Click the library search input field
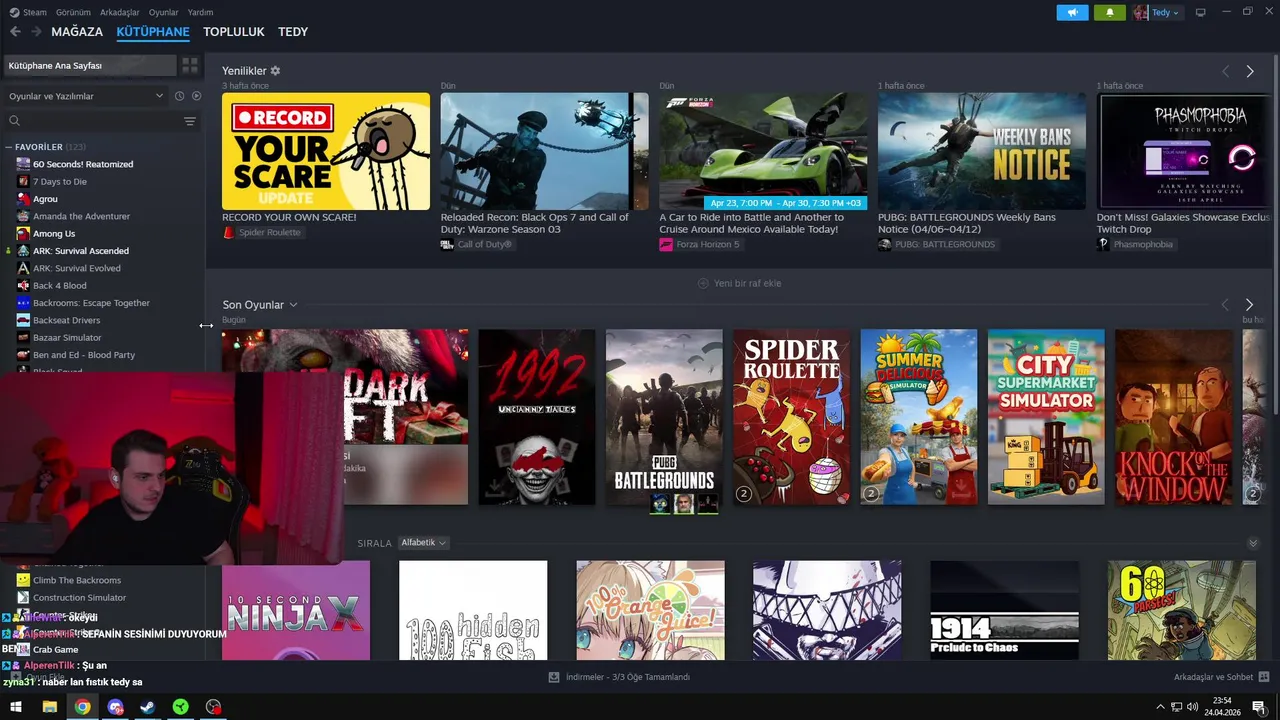1280x720 pixels. [100, 121]
